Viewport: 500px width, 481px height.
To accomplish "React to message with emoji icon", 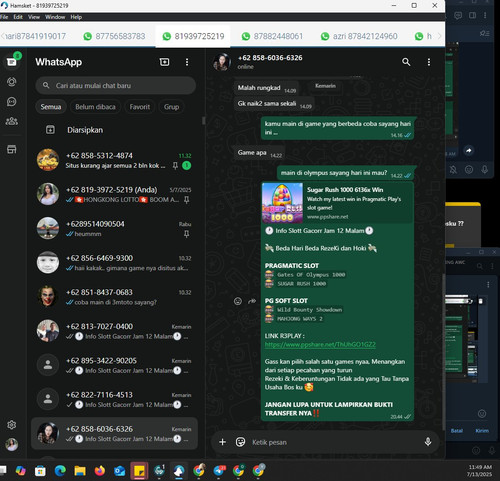I will click(238, 301).
